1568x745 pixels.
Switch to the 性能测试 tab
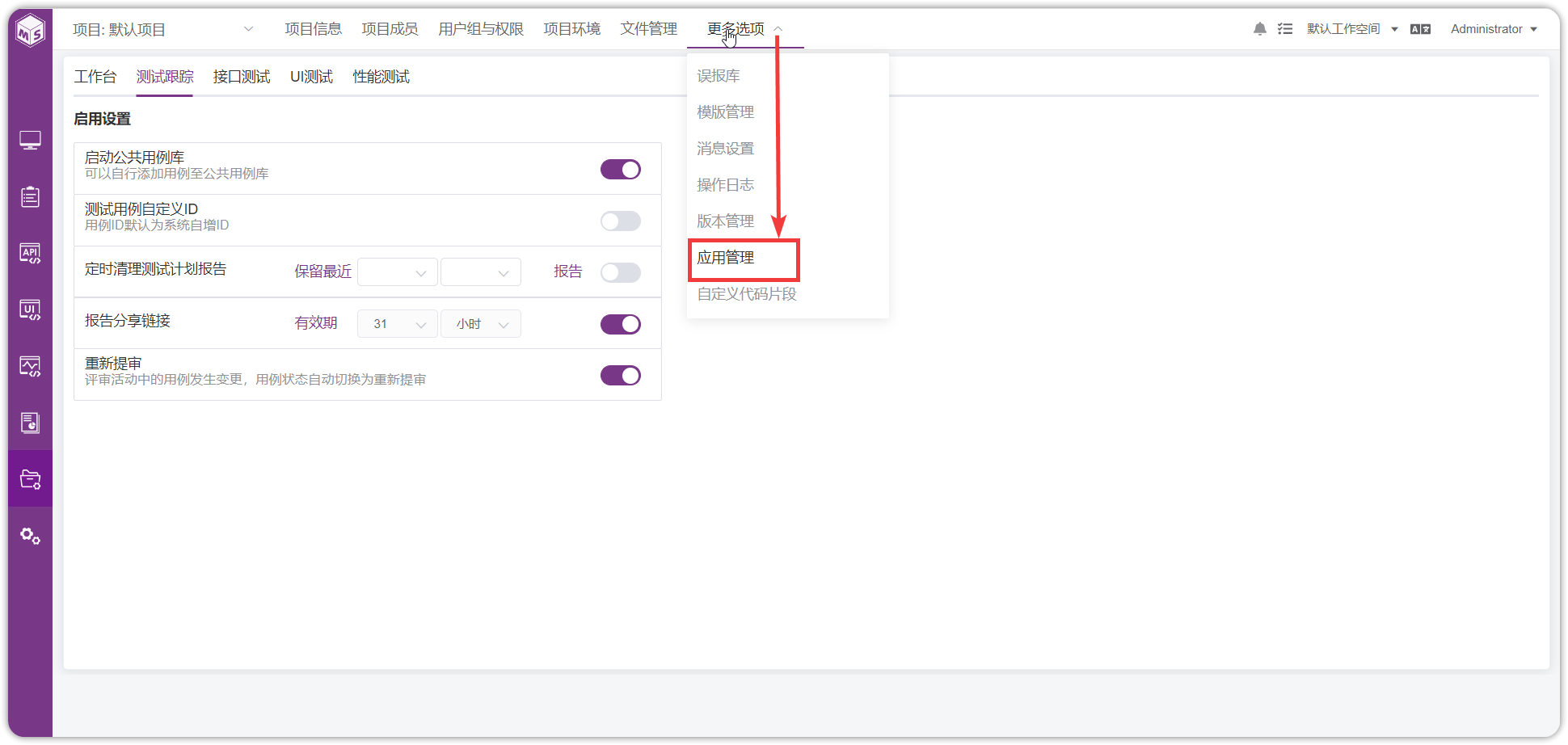381,77
